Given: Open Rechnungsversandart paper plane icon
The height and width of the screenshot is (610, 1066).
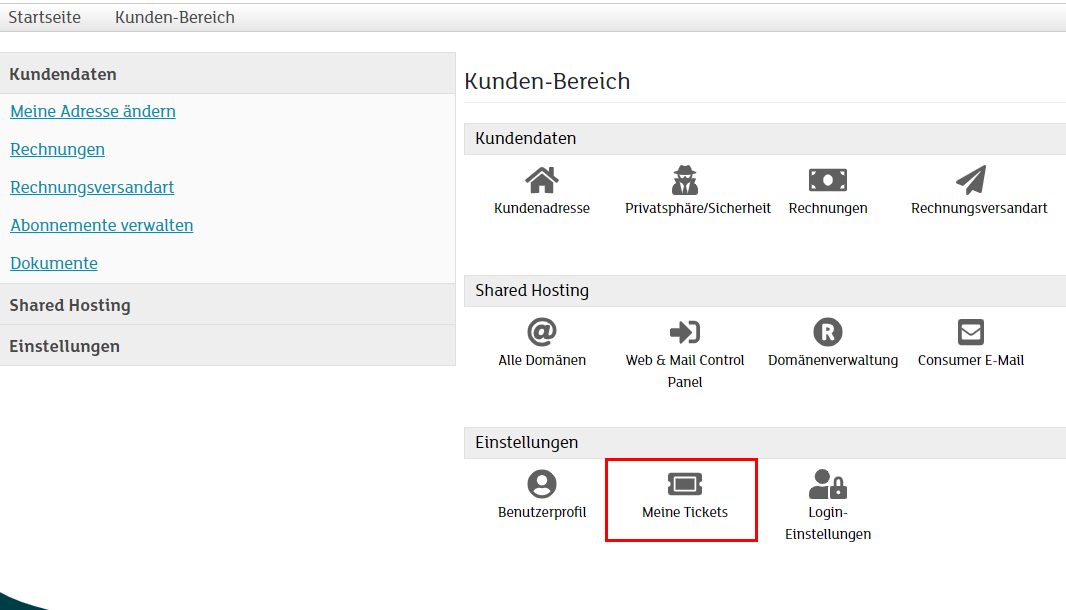Looking at the screenshot, I should tap(970, 181).
